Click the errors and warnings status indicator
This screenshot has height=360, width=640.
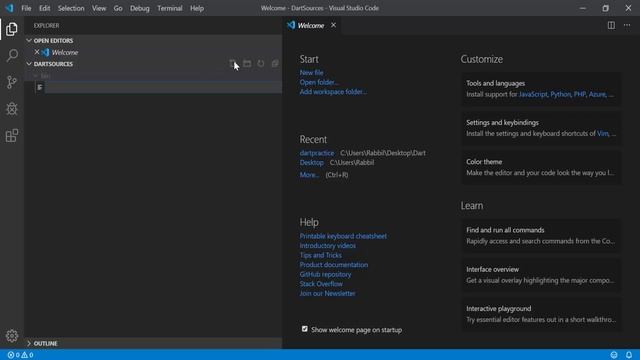click(20, 355)
